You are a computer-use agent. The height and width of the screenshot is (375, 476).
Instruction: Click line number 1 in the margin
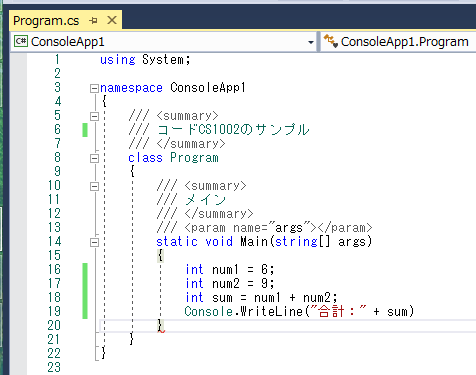pos(57,59)
